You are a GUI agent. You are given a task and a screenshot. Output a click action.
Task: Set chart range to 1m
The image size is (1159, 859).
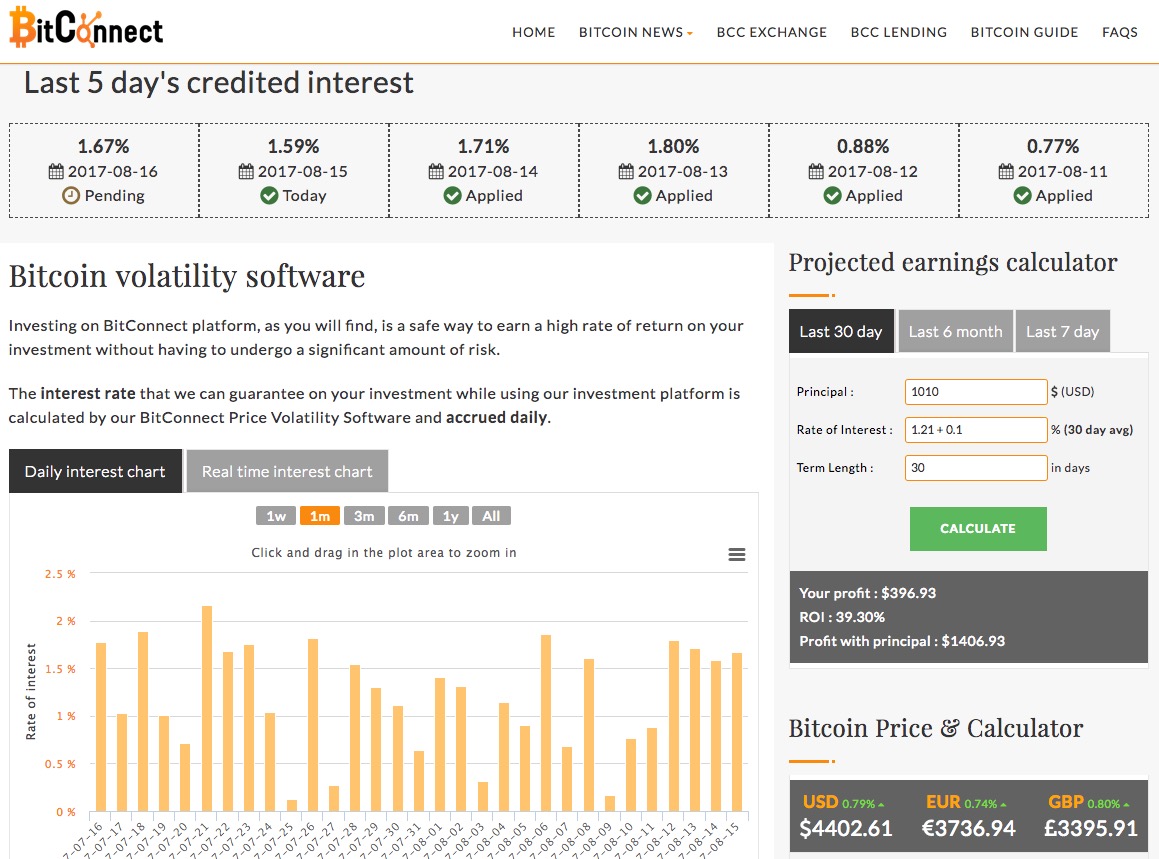320,516
